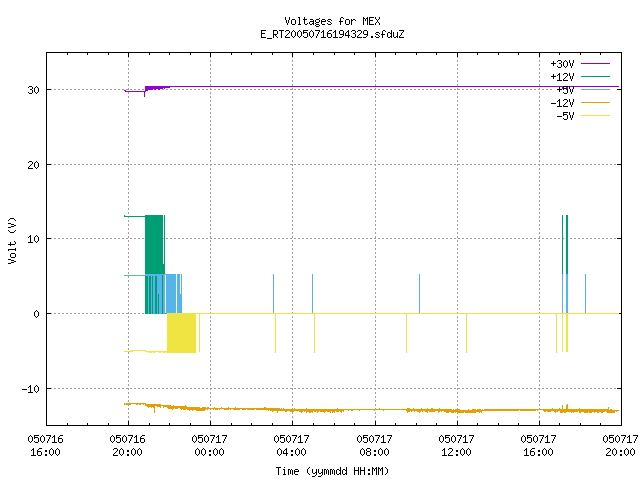This screenshot has width=640, height=480.
Task: Click the Y-axis tick value 10
Action: 33,239
